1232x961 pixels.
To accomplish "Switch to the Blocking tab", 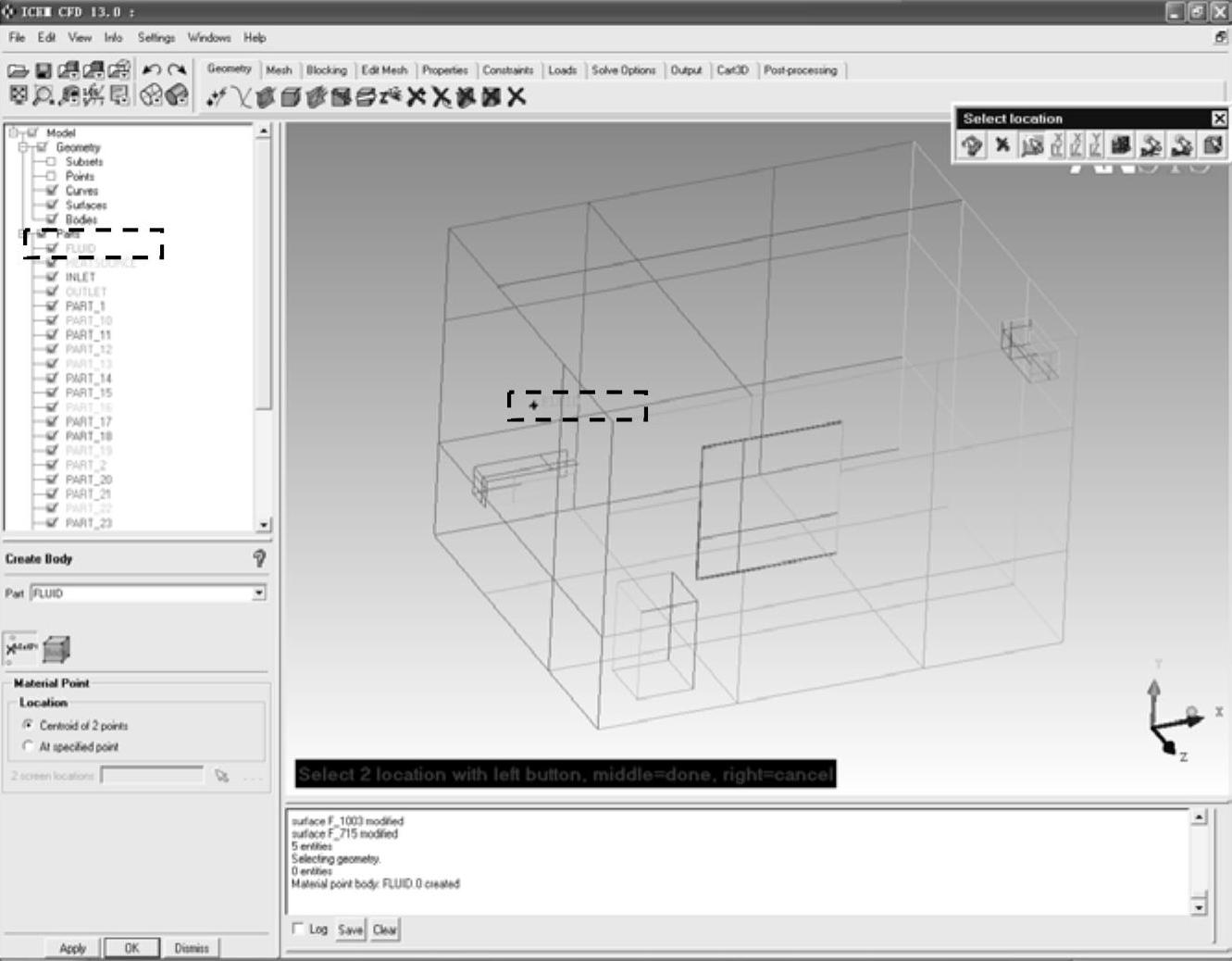I will click(327, 70).
